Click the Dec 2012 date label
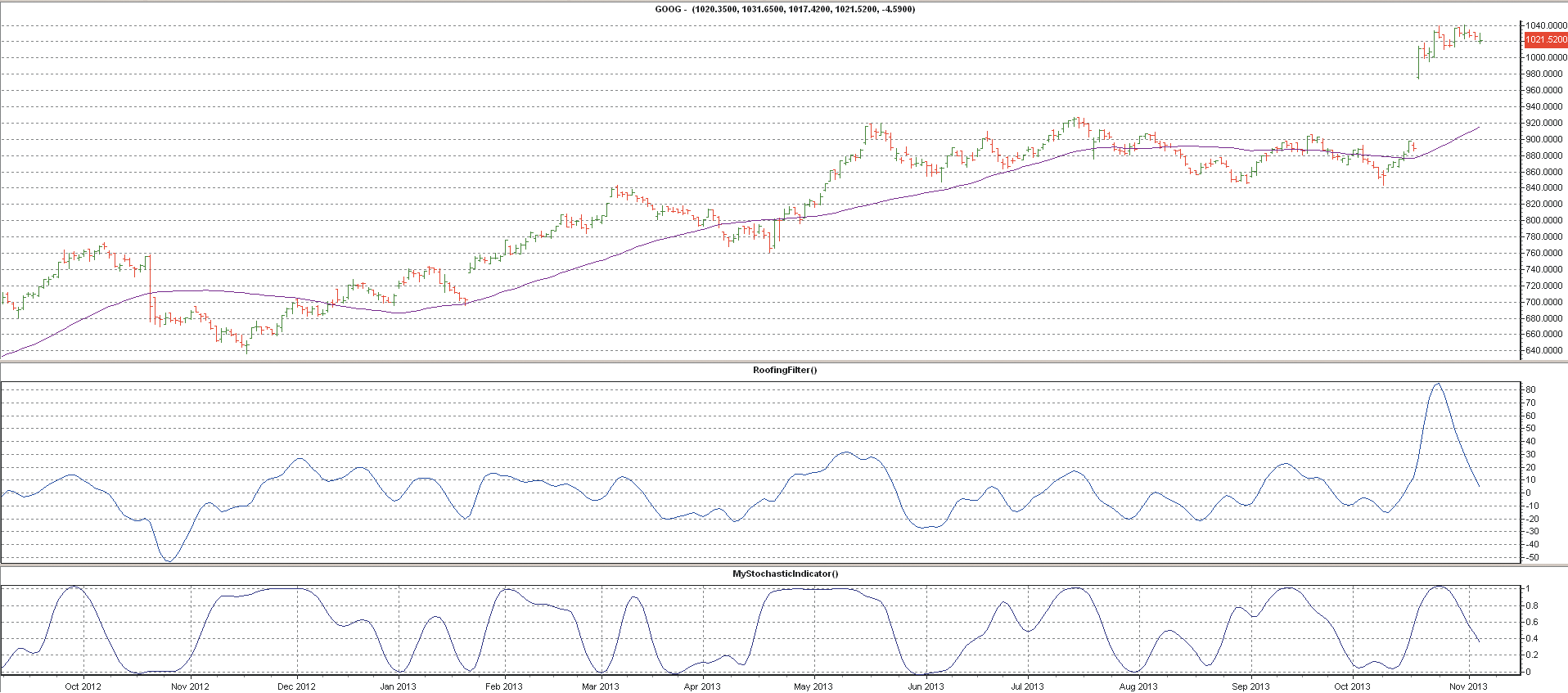This screenshot has height=693, width=1568. point(296,686)
